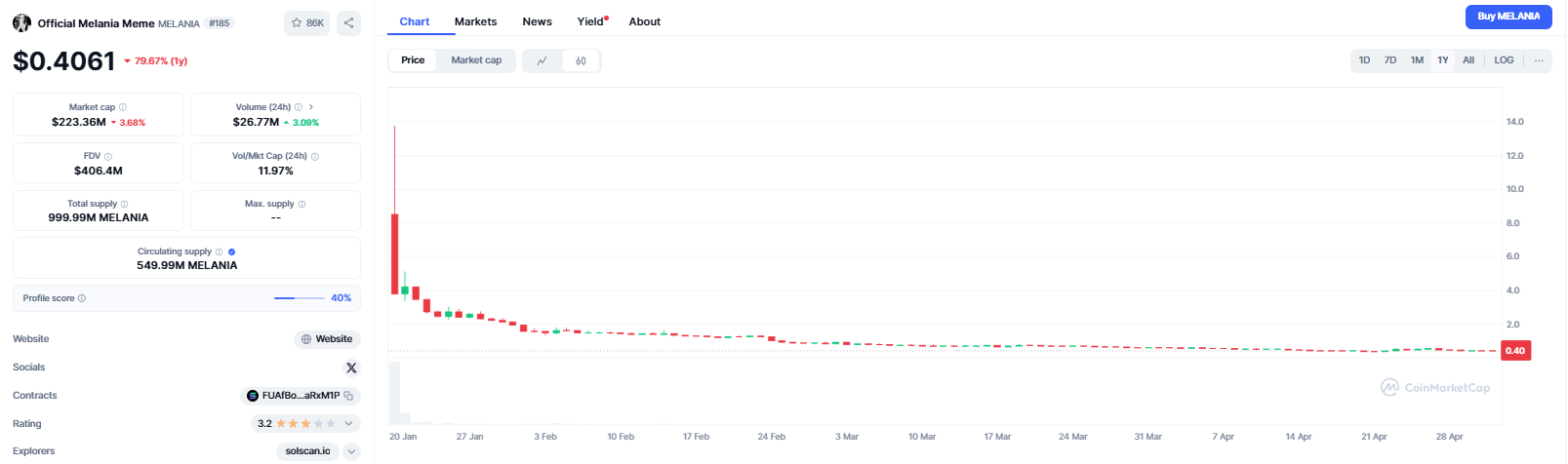Switch to the Markets tab

point(475,21)
